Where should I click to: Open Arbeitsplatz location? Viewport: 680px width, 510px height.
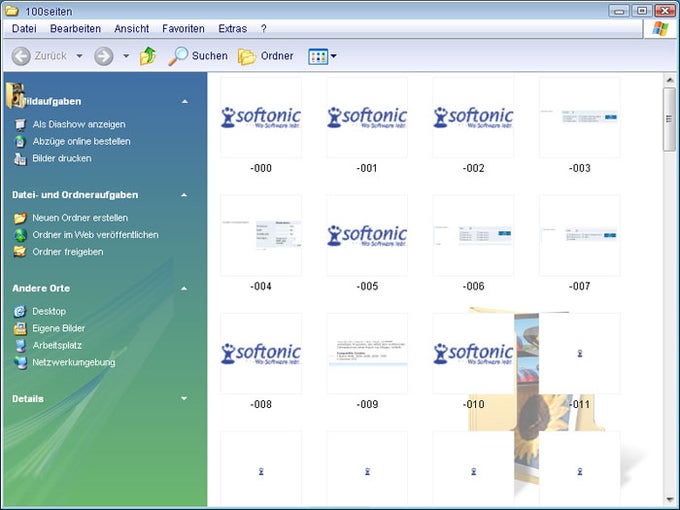[x=57, y=345]
